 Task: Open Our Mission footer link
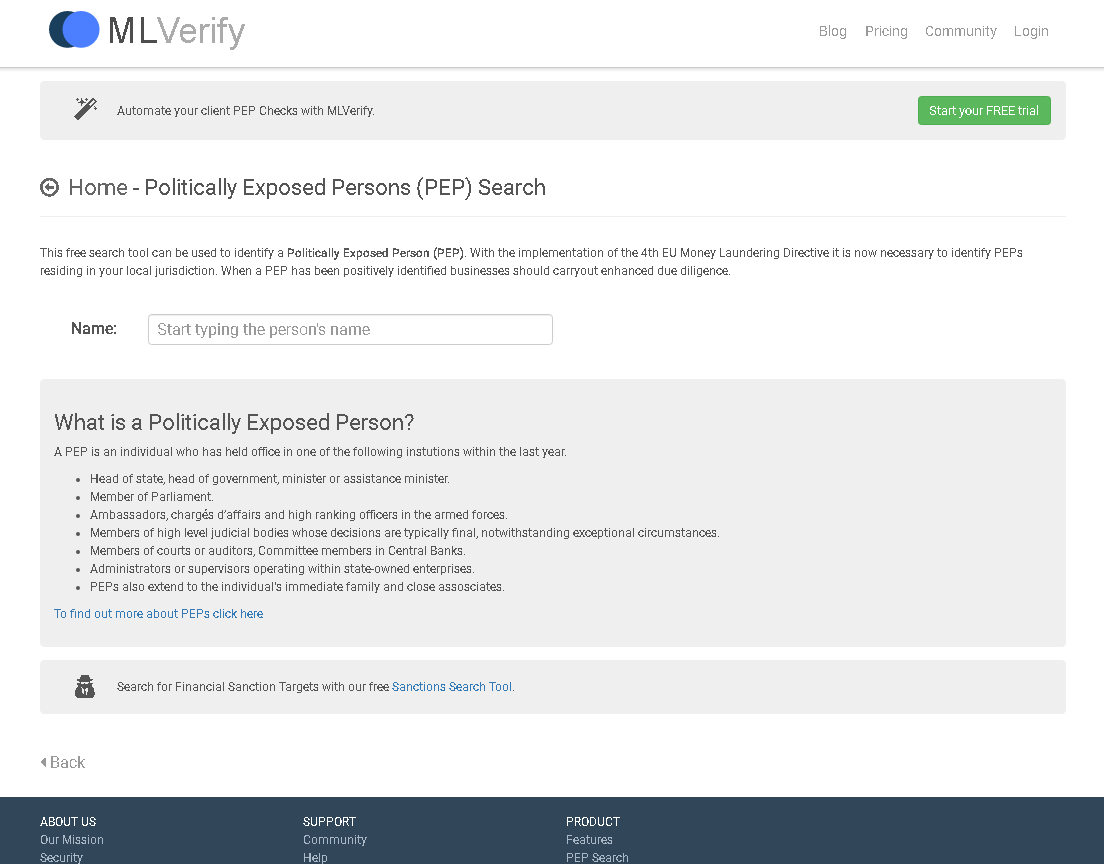(72, 840)
